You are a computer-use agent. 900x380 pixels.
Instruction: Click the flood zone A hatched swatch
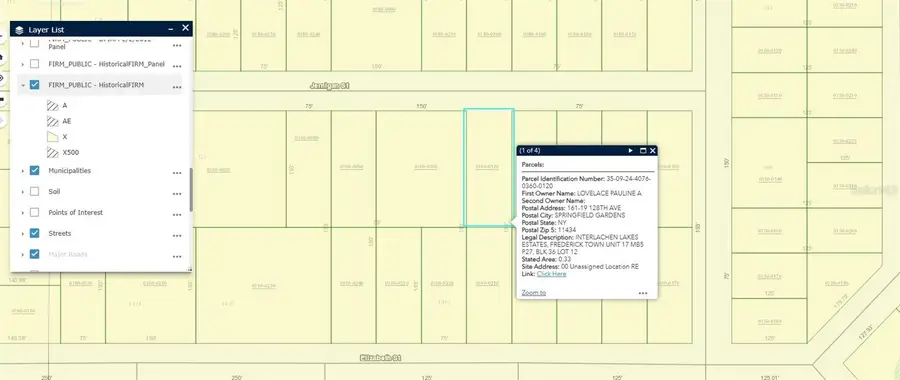point(53,106)
